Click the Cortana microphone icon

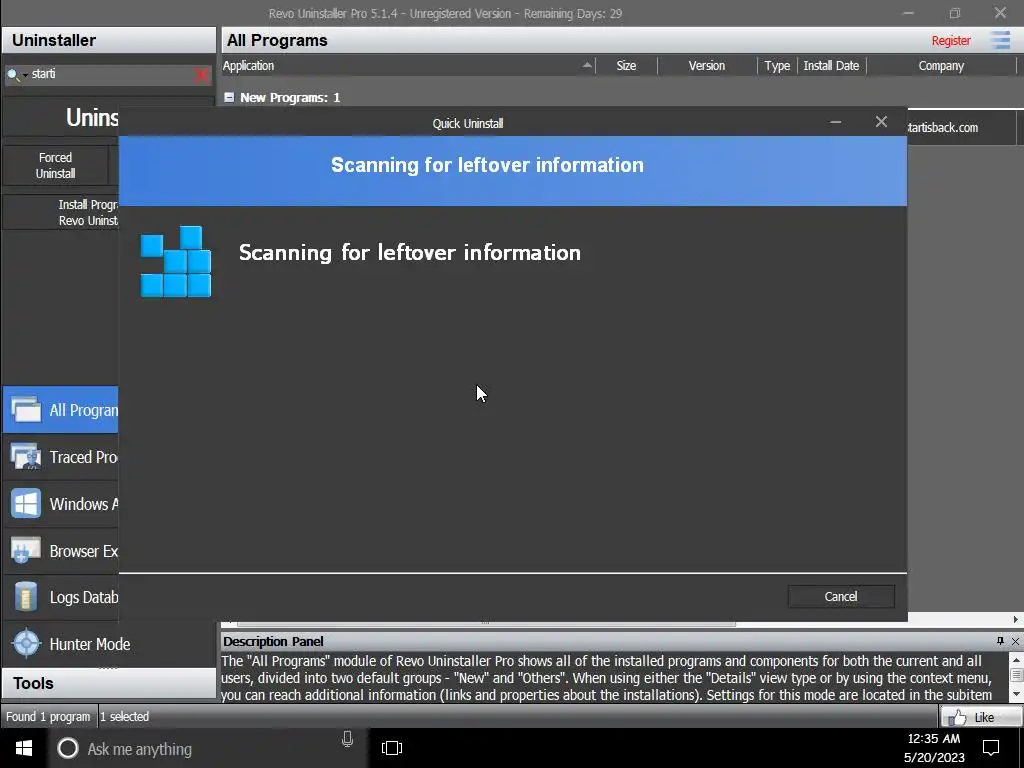pyautogui.click(x=347, y=739)
